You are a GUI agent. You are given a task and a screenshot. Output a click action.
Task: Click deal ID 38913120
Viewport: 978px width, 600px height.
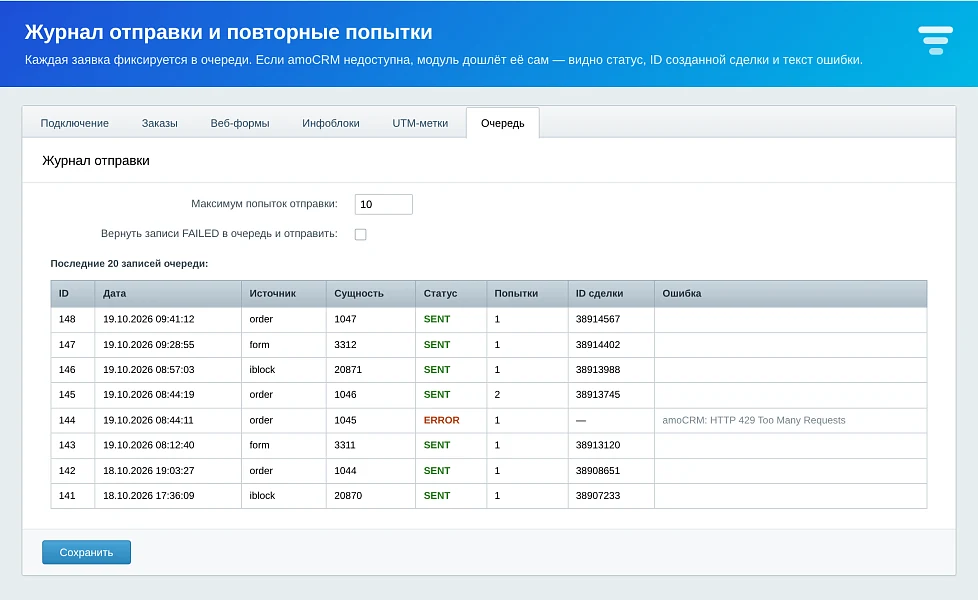click(598, 445)
